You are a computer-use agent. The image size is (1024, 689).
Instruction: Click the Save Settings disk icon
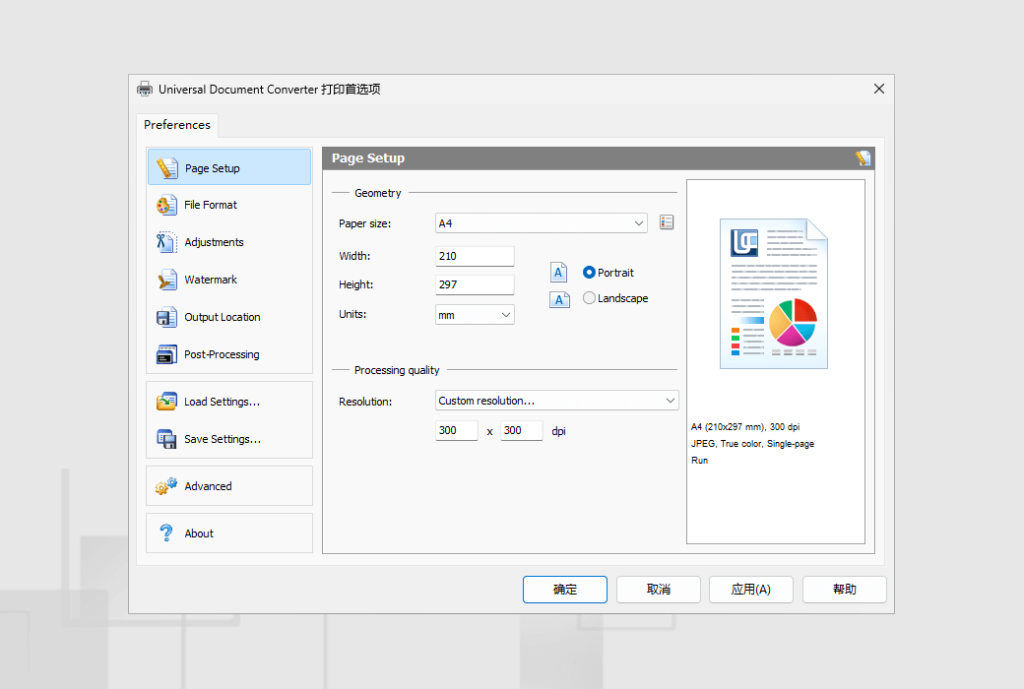click(167, 439)
